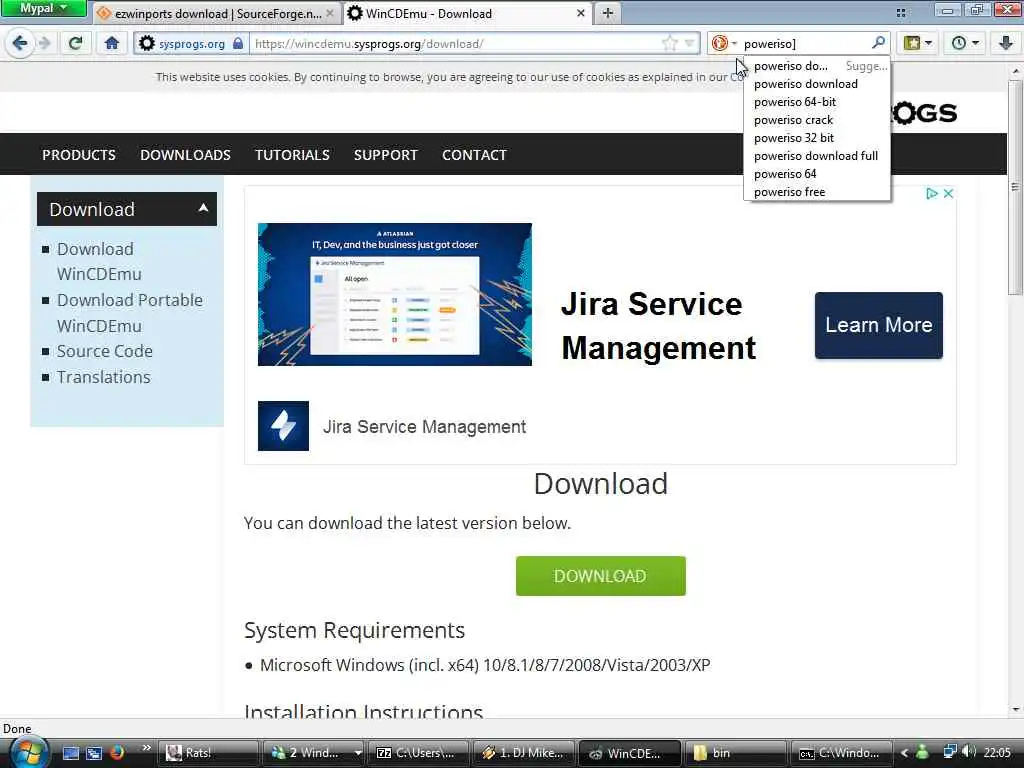
Task: Click the tab groups grid icon
Action: pos(901,13)
